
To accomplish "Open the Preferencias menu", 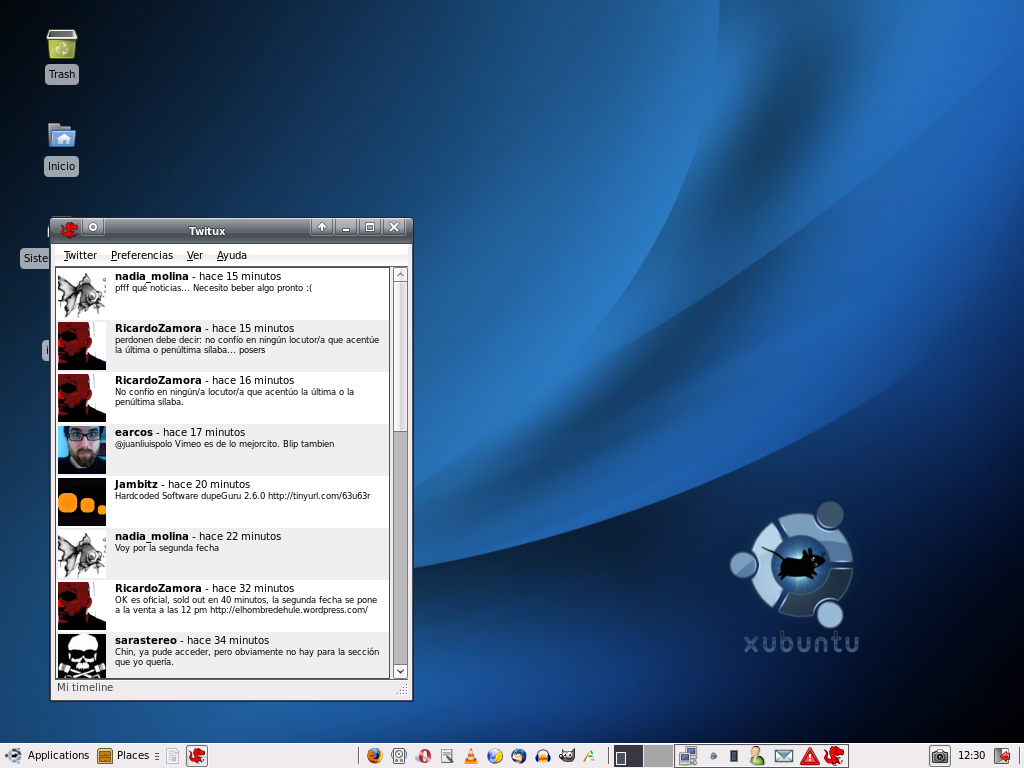I will click(x=142, y=255).
